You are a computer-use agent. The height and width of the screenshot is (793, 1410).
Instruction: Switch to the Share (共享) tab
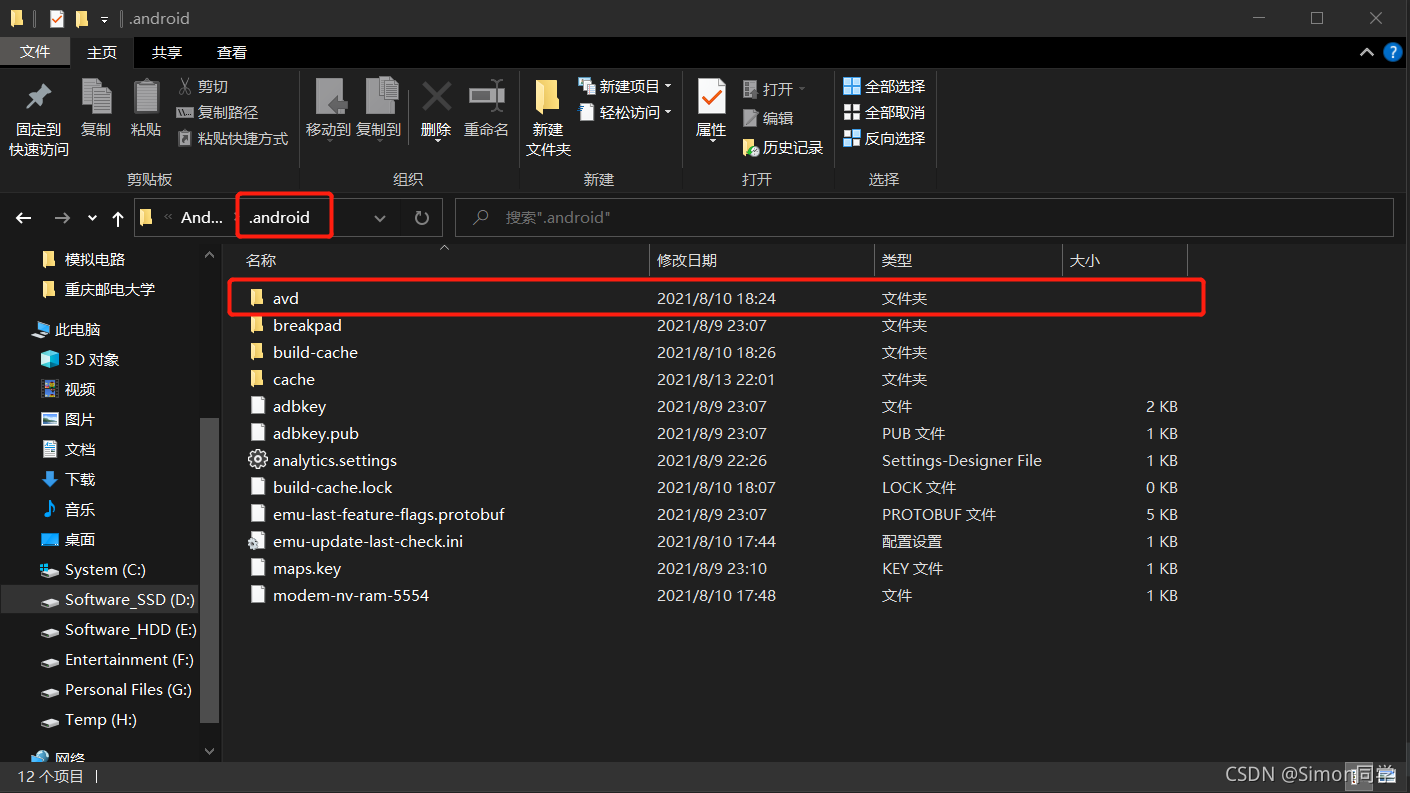(167, 52)
